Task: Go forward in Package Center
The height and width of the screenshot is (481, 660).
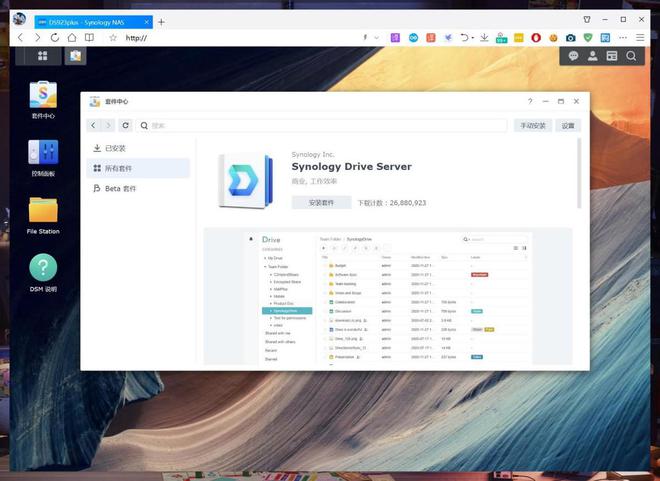Action: [x=108, y=125]
